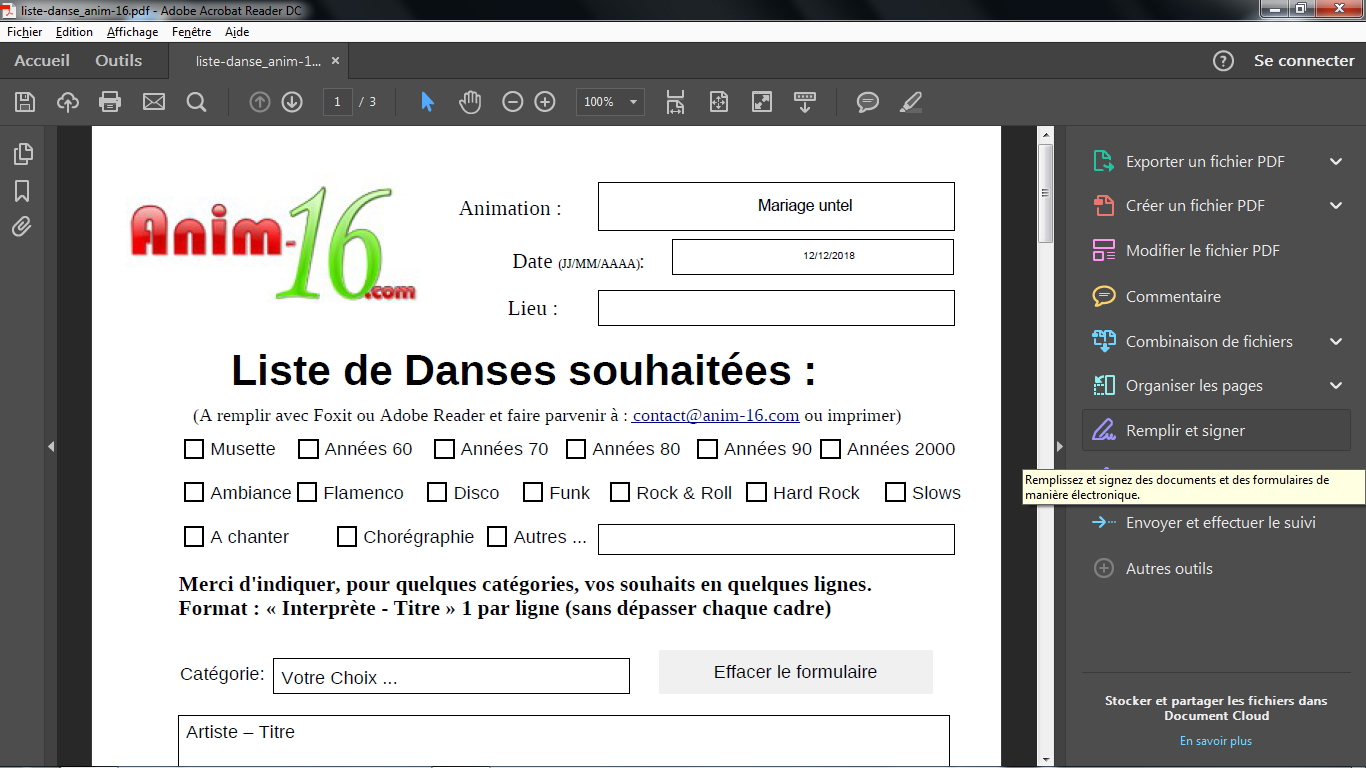Check the Slows checkbox

pos(895,492)
